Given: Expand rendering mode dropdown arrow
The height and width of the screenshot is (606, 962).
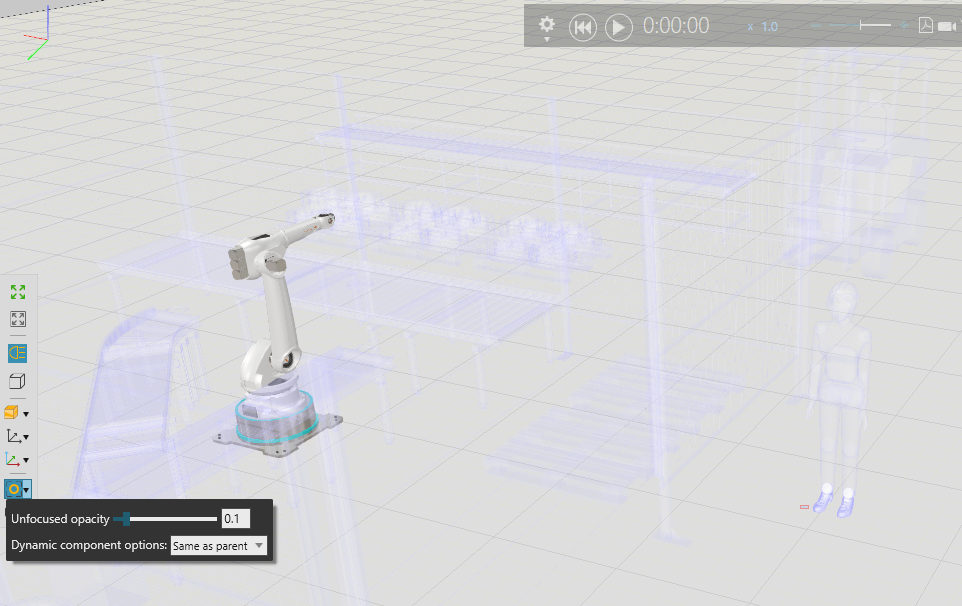Looking at the screenshot, I should pyautogui.click(x=26, y=414).
